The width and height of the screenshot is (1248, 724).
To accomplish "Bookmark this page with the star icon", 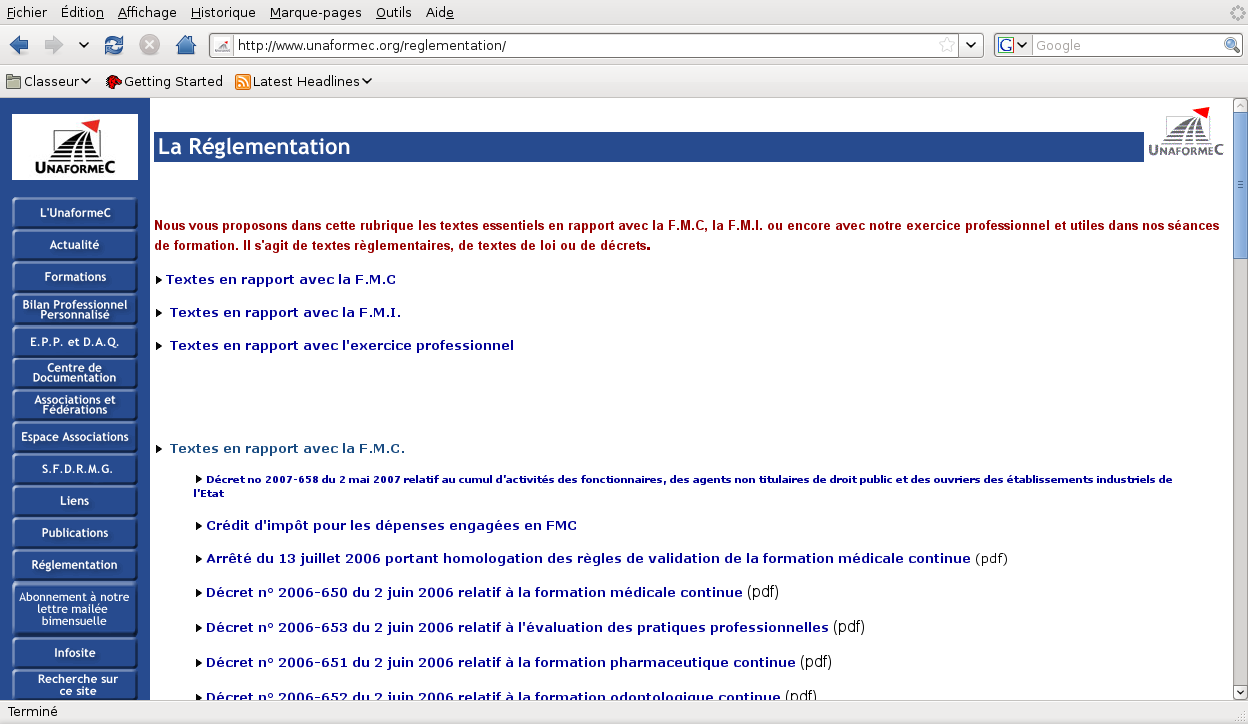I will pyautogui.click(x=947, y=45).
